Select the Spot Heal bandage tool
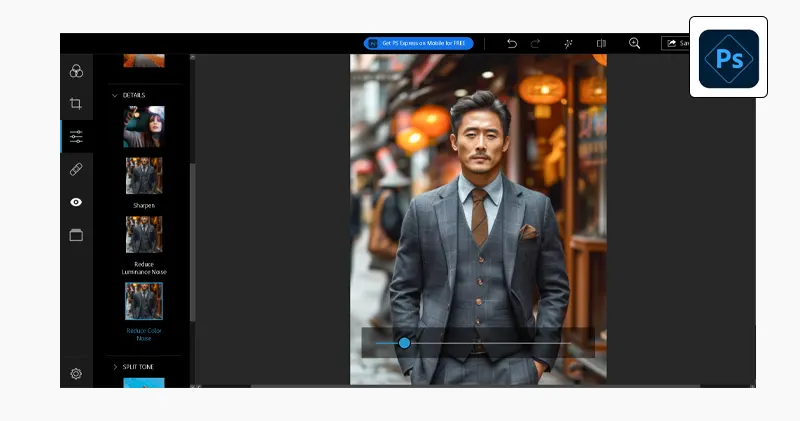The image size is (800, 421). (x=76, y=169)
